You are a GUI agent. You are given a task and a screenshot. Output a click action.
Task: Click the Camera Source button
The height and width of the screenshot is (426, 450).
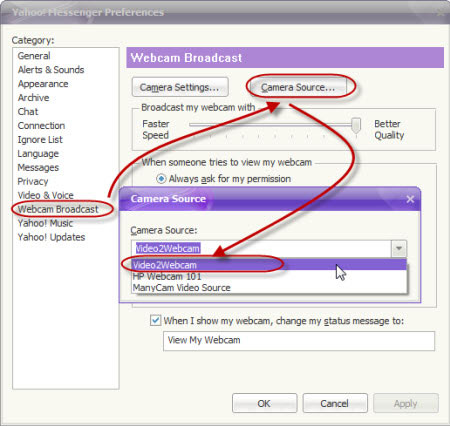coord(298,87)
